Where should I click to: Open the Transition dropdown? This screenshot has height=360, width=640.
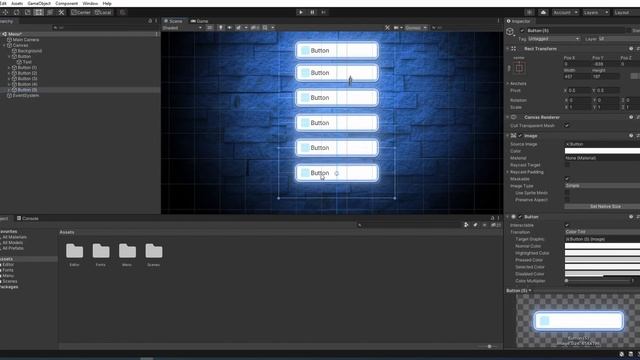pyautogui.click(x=602, y=232)
